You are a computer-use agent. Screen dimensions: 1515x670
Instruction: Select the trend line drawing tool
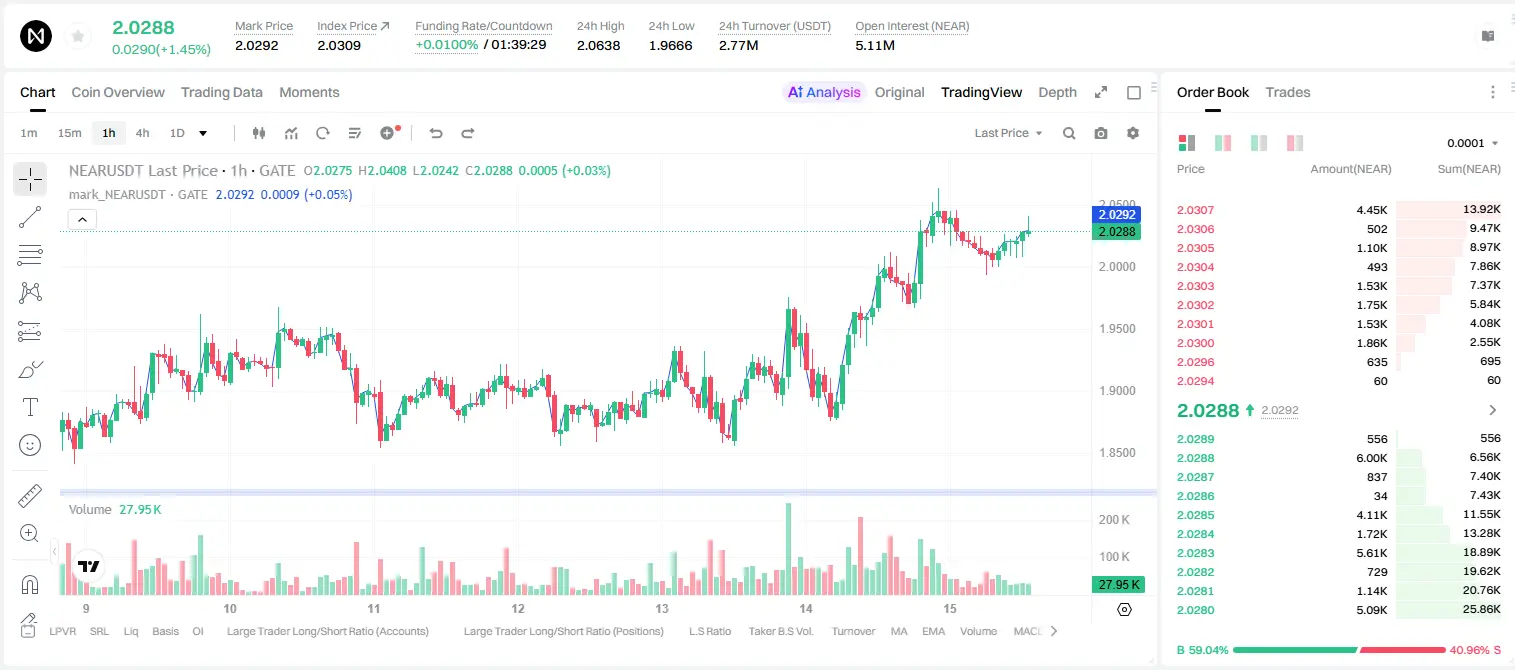pos(30,217)
